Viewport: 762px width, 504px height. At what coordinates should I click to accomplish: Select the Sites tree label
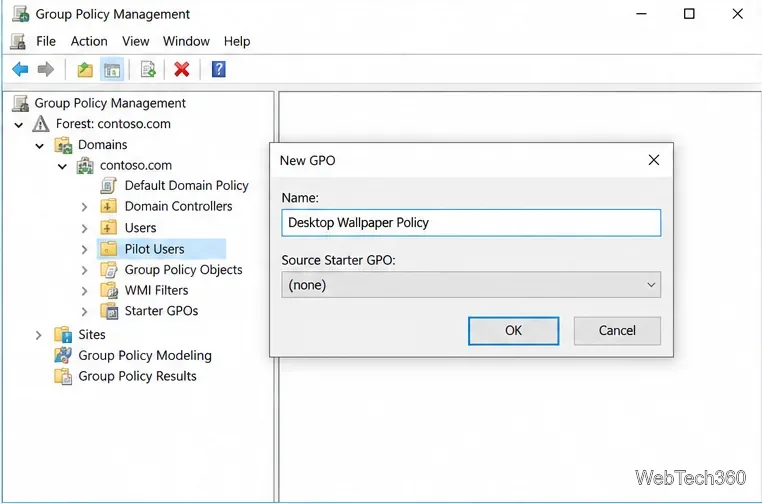coord(92,334)
